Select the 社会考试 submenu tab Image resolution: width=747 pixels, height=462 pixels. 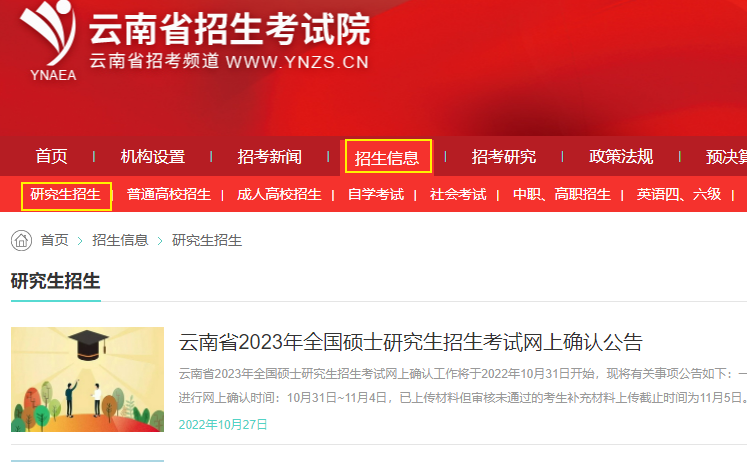click(458, 194)
